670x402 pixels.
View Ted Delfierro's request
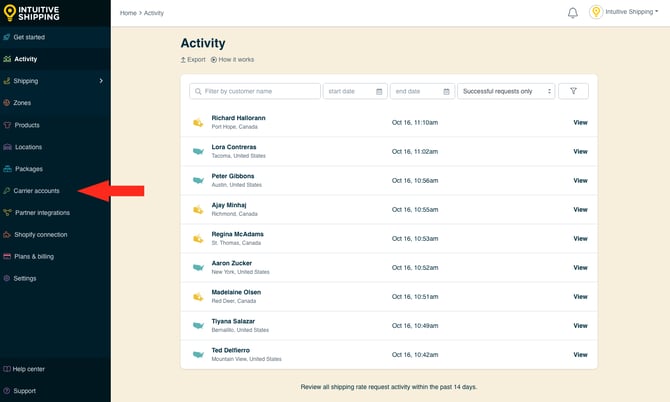580,355
